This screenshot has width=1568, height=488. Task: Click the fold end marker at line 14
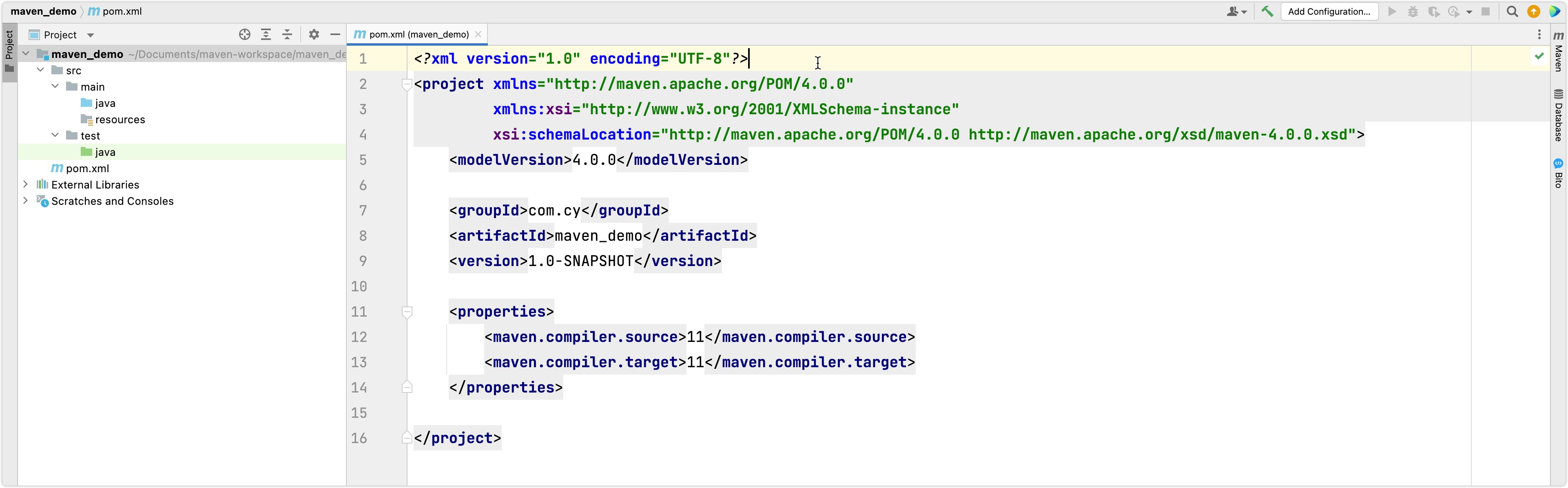(407, 388)
